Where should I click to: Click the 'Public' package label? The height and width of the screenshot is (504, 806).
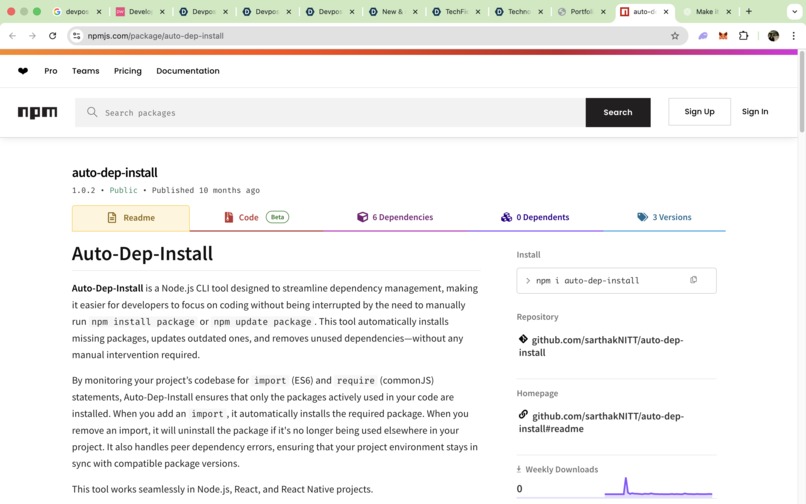(123, 190)
